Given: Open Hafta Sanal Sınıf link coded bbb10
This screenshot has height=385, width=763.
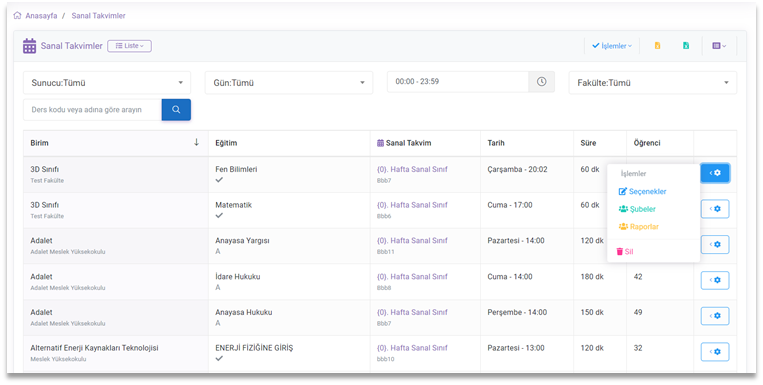Looking at the screenshot, I should [412, 348].
